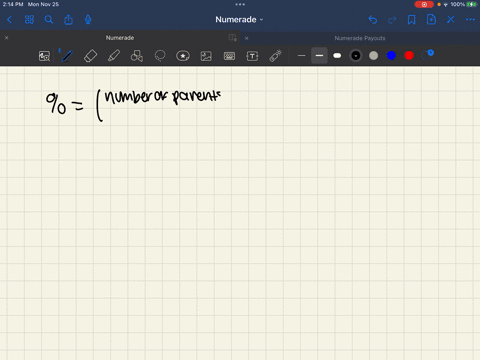Screen dimensions: 480x360
Task: Open the keyboard typing tool
Action: 229,56
